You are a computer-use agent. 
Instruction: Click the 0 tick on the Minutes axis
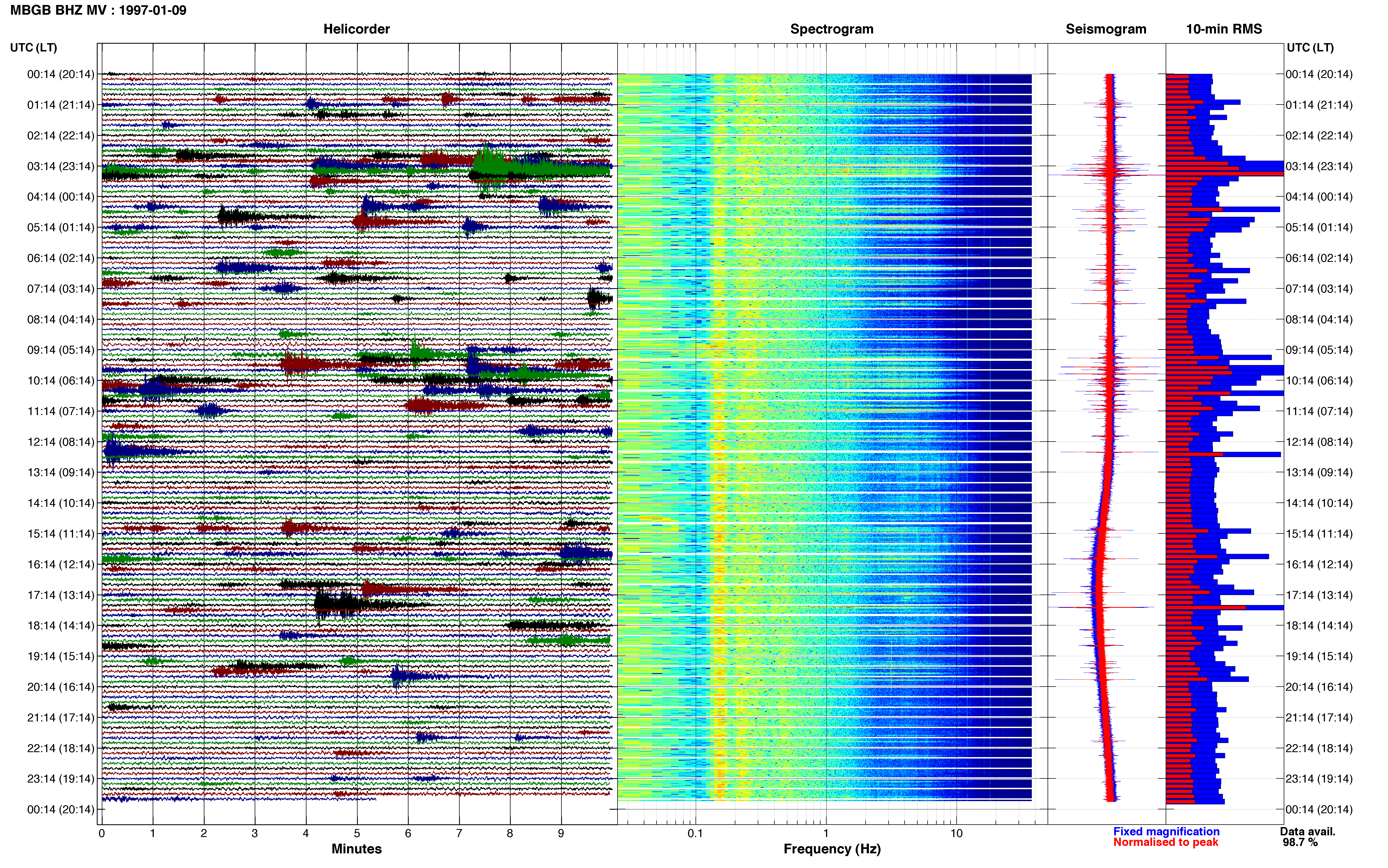coord(101,833)
